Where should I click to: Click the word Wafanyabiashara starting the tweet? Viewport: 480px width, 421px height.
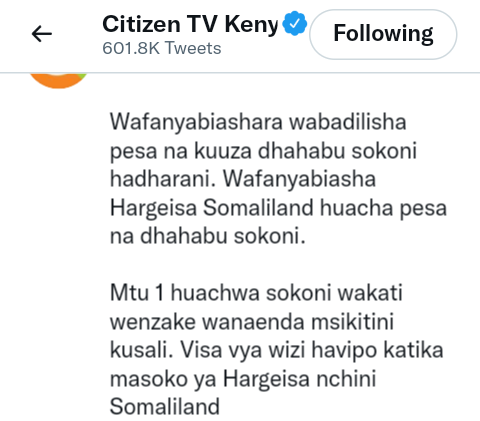[196, 122]
